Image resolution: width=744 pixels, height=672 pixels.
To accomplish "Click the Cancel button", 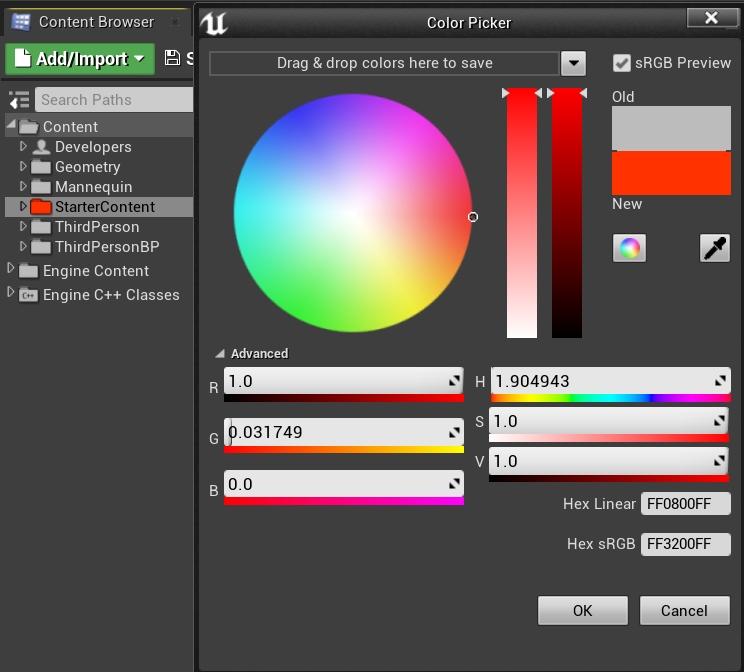I will 684,610.
